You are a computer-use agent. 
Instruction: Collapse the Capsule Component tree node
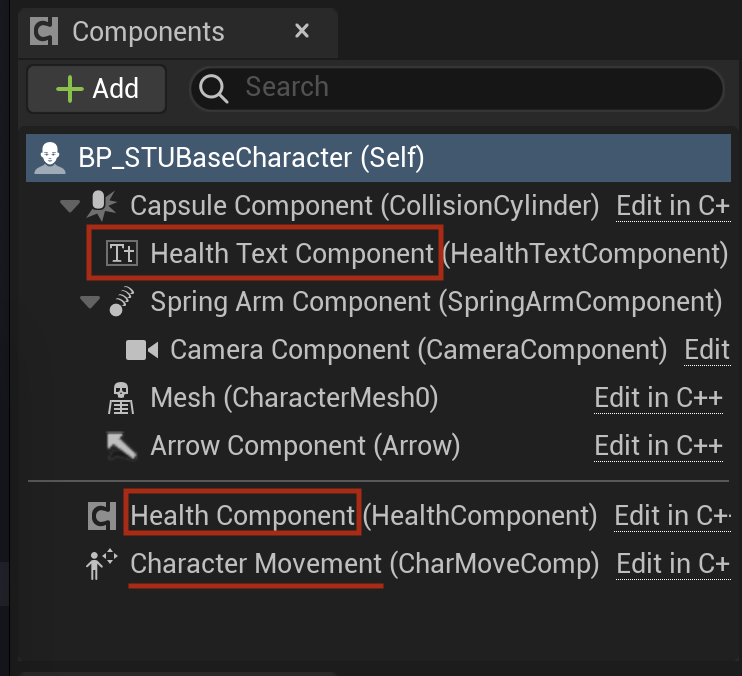click(70, 206)
